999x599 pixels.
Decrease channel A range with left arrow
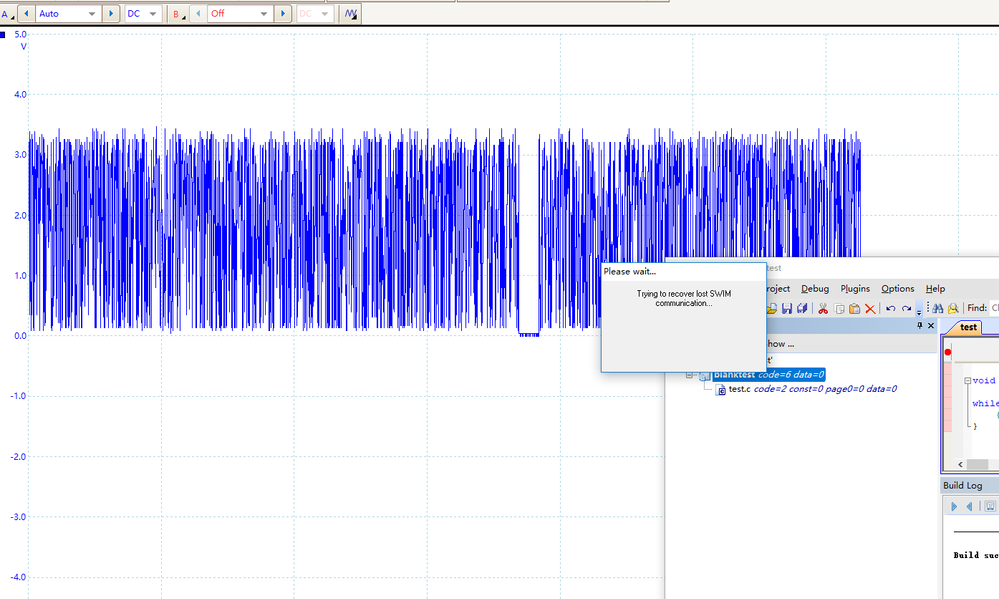tap(27, 13)
